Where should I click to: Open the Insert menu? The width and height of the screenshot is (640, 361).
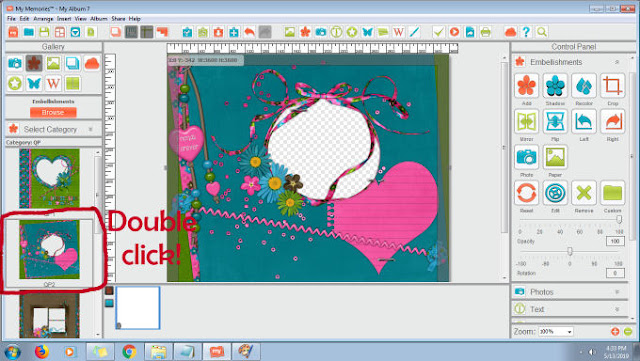pos(64,18)
